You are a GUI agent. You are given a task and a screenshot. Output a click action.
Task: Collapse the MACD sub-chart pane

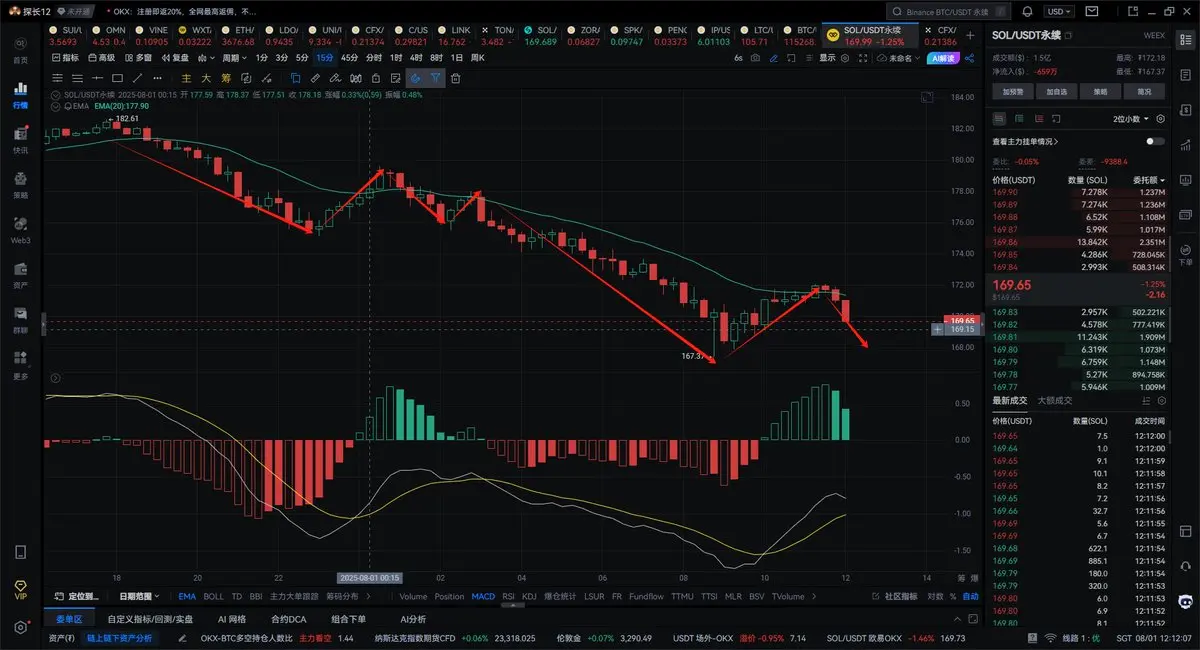click(55, 378)
